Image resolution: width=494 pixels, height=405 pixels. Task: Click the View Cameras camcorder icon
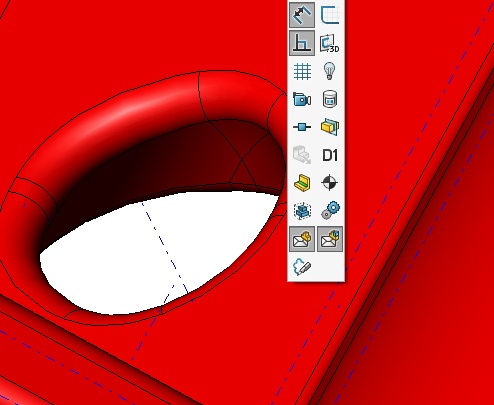(302, 99)
